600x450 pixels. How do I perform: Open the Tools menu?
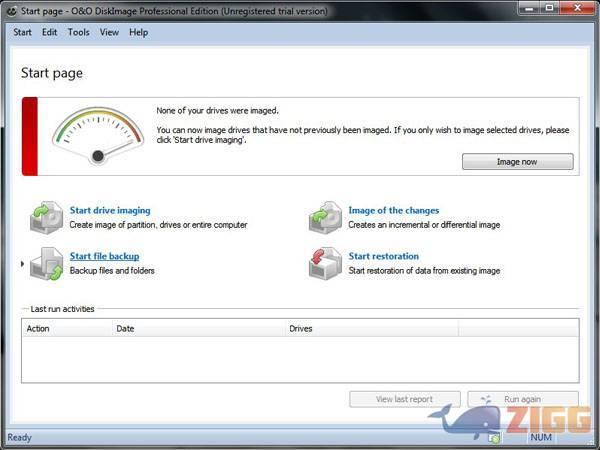(78, 33)
